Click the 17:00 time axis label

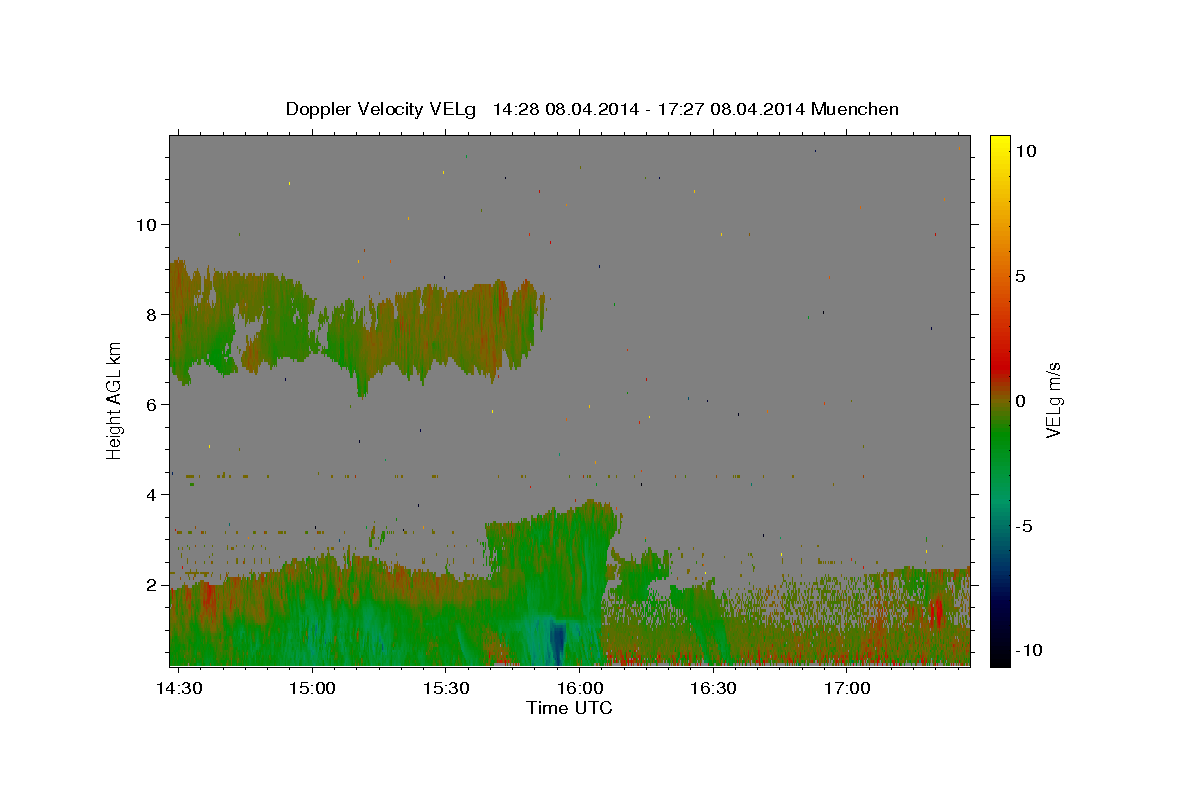[x=848, y=688]
